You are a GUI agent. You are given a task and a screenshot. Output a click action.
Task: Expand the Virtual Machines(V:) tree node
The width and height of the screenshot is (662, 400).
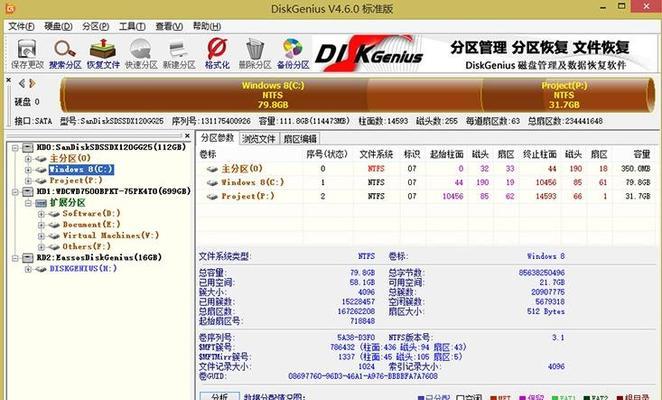[41, 236]
